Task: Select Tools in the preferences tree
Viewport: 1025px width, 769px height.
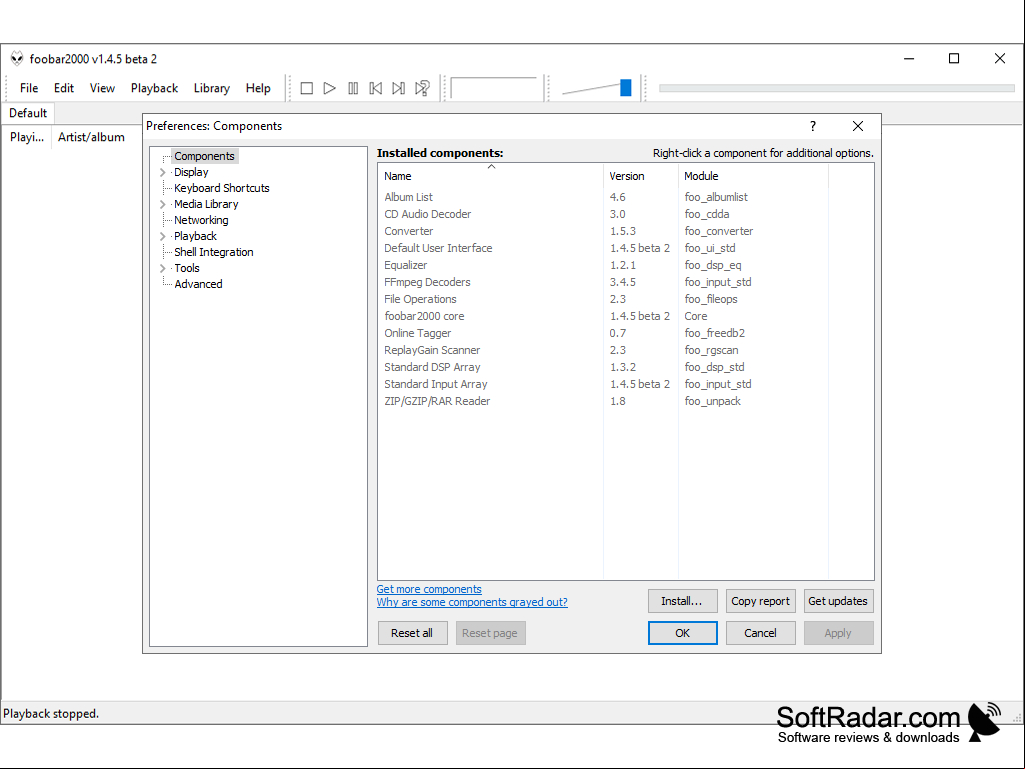Action: click(x=186, y=269)
